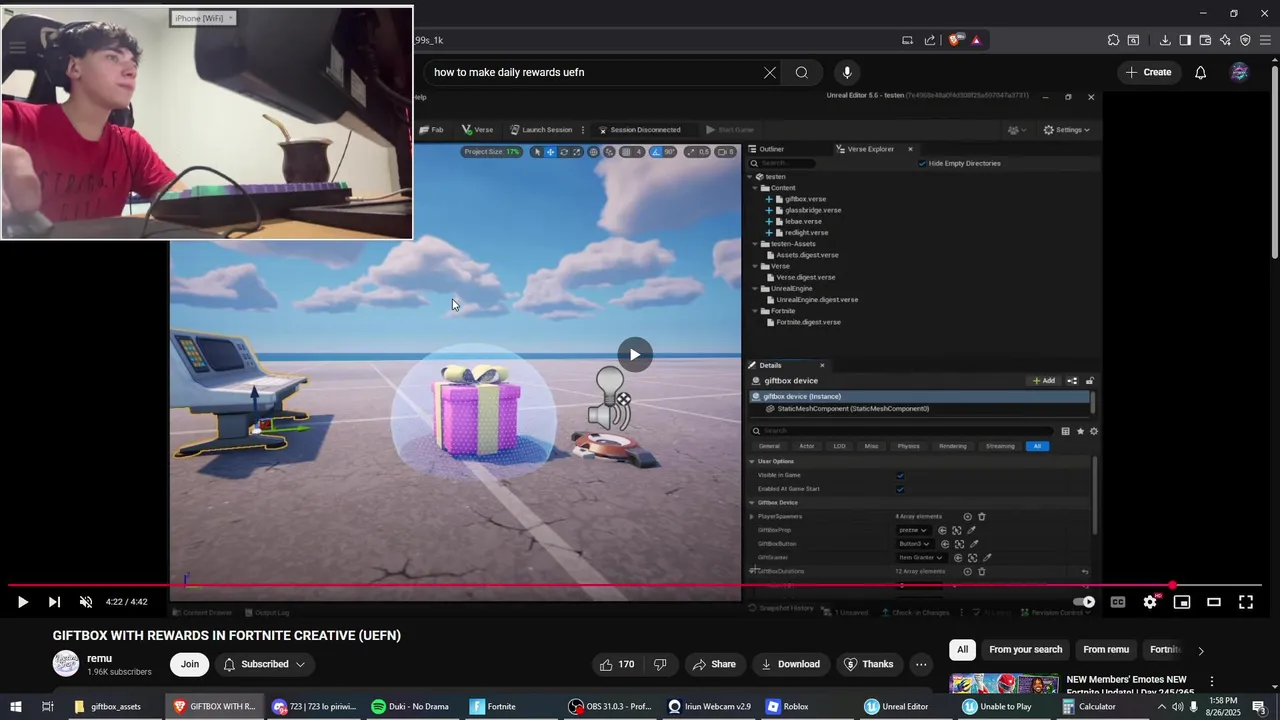1280x720 pixels.
Task: Open remu channel name link
Action: click(99, 658)
